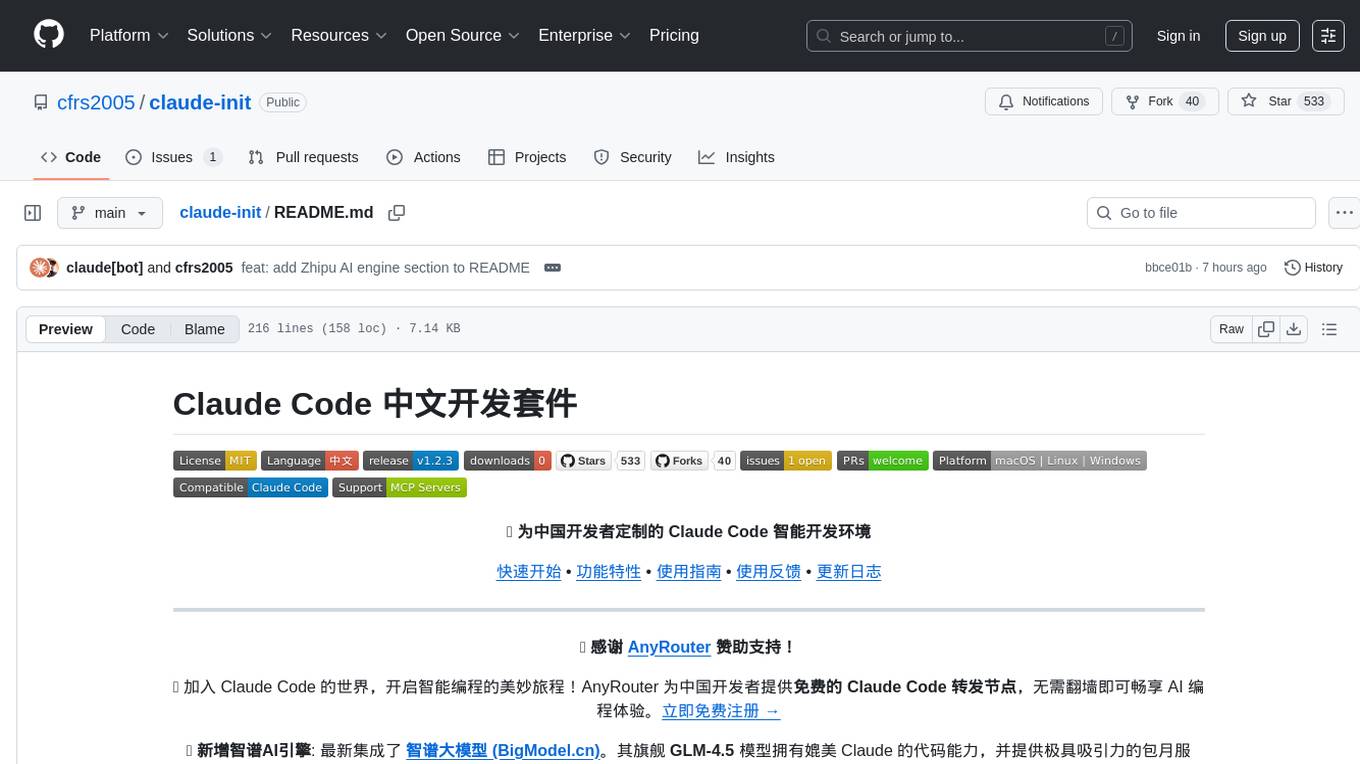Click the License MIT badge
The image size is (1360, 764).
pos(215,461)
